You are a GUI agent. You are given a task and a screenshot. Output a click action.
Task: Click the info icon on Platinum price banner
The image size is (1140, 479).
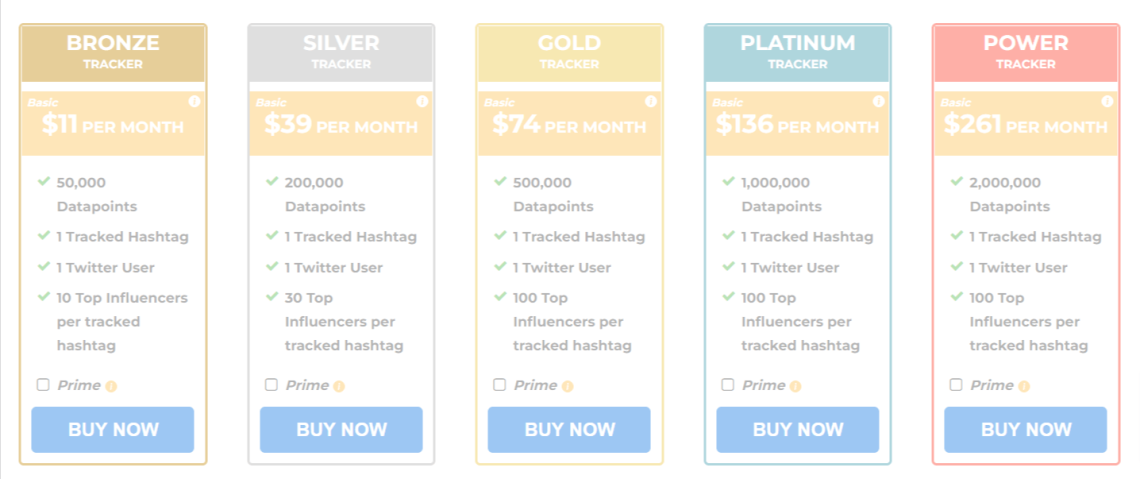click(x=879, y=101)
